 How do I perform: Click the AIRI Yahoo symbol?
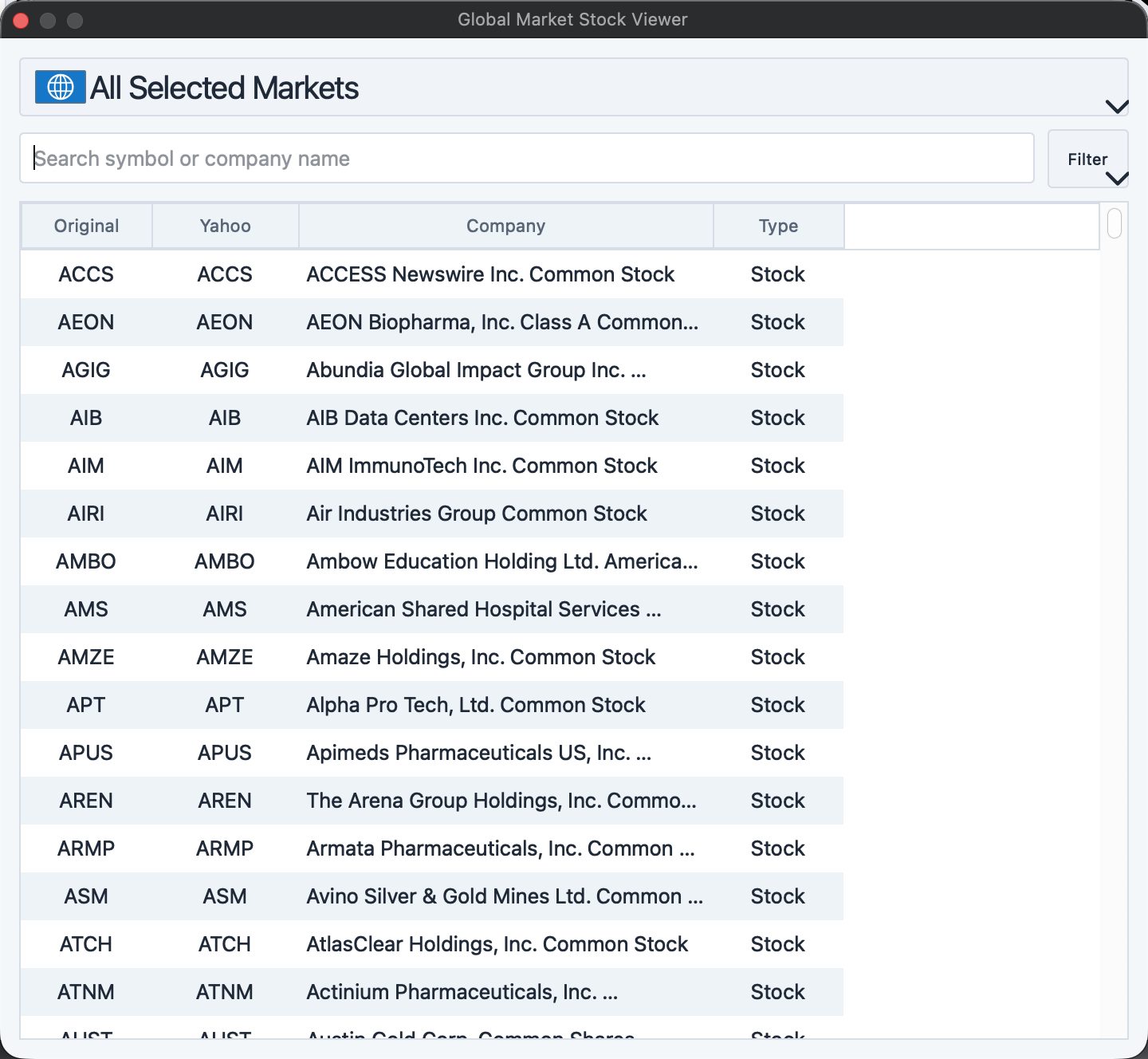pos(225,514)
